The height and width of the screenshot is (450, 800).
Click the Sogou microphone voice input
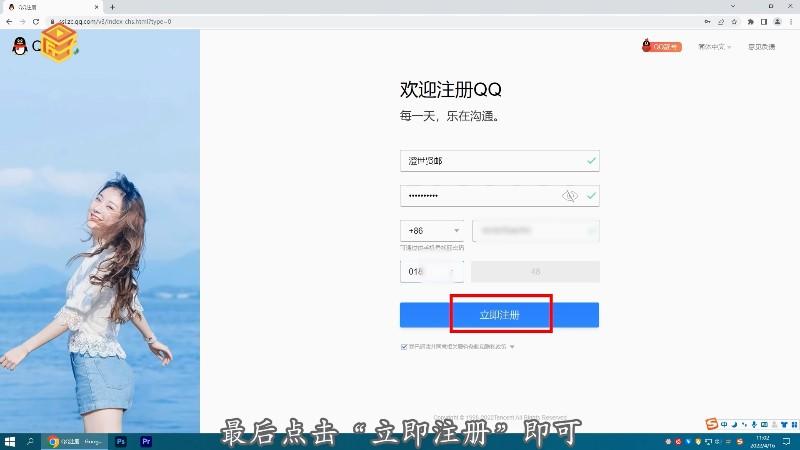point(754,424)
